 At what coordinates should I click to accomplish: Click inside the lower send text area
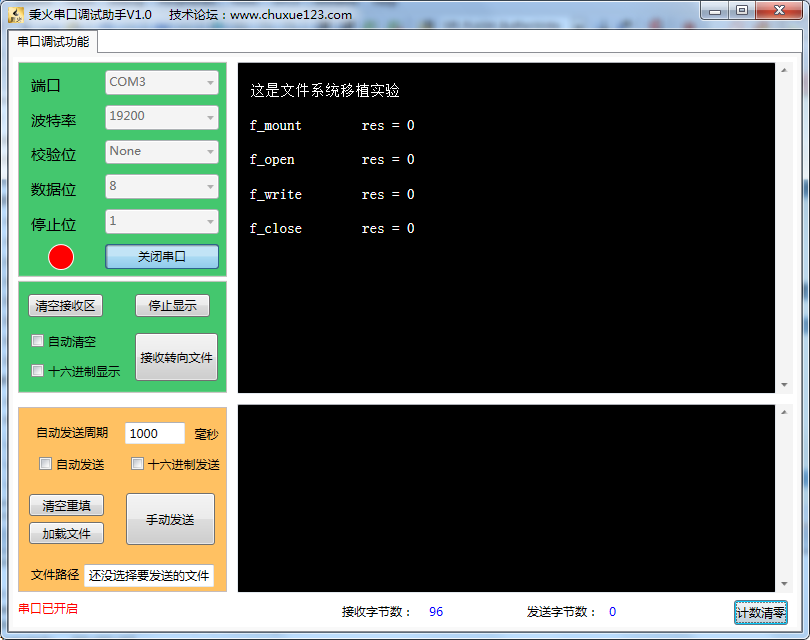(506, 498)
